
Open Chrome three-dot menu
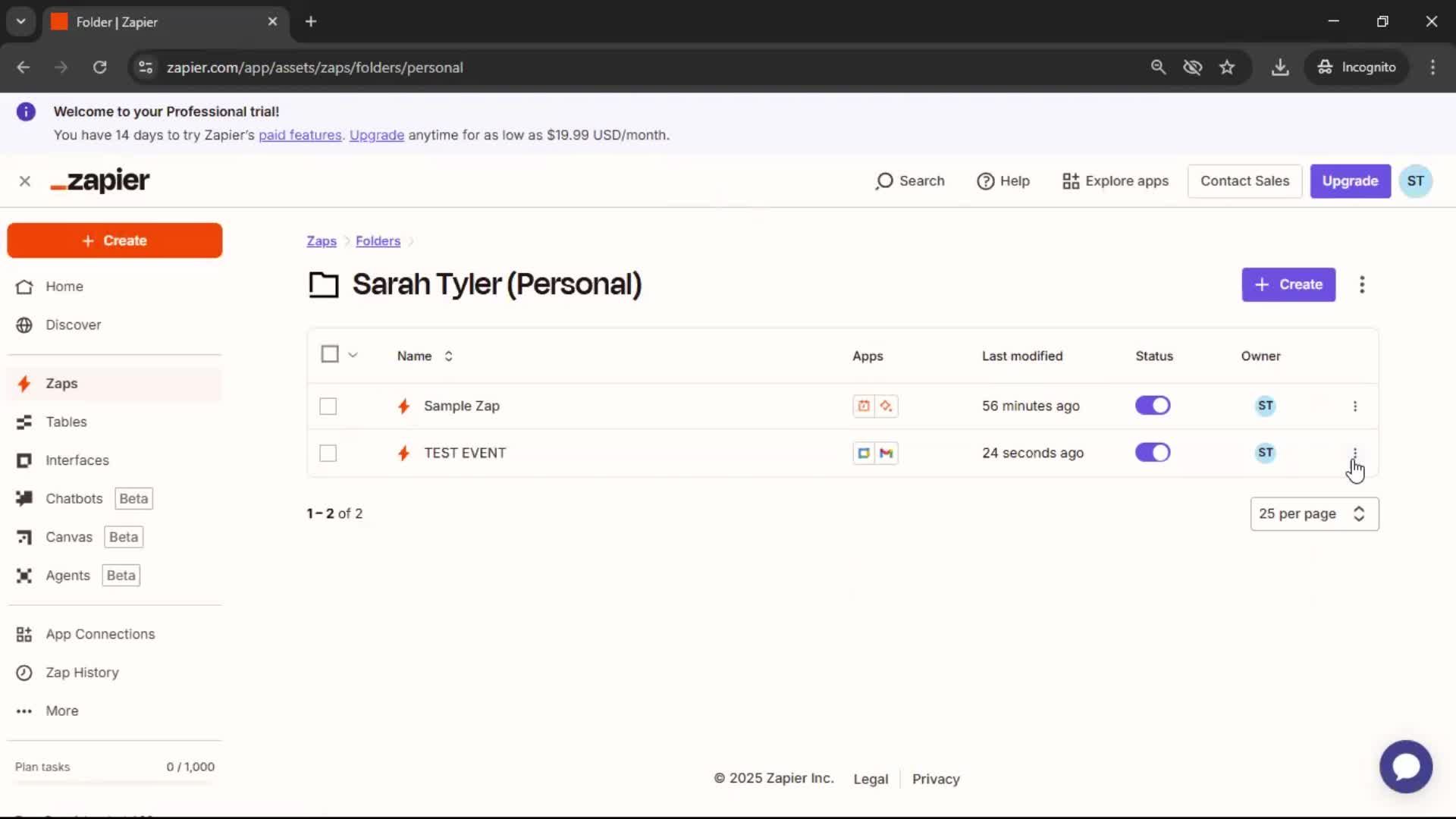pyautogui.click(x=1432, y=67)
